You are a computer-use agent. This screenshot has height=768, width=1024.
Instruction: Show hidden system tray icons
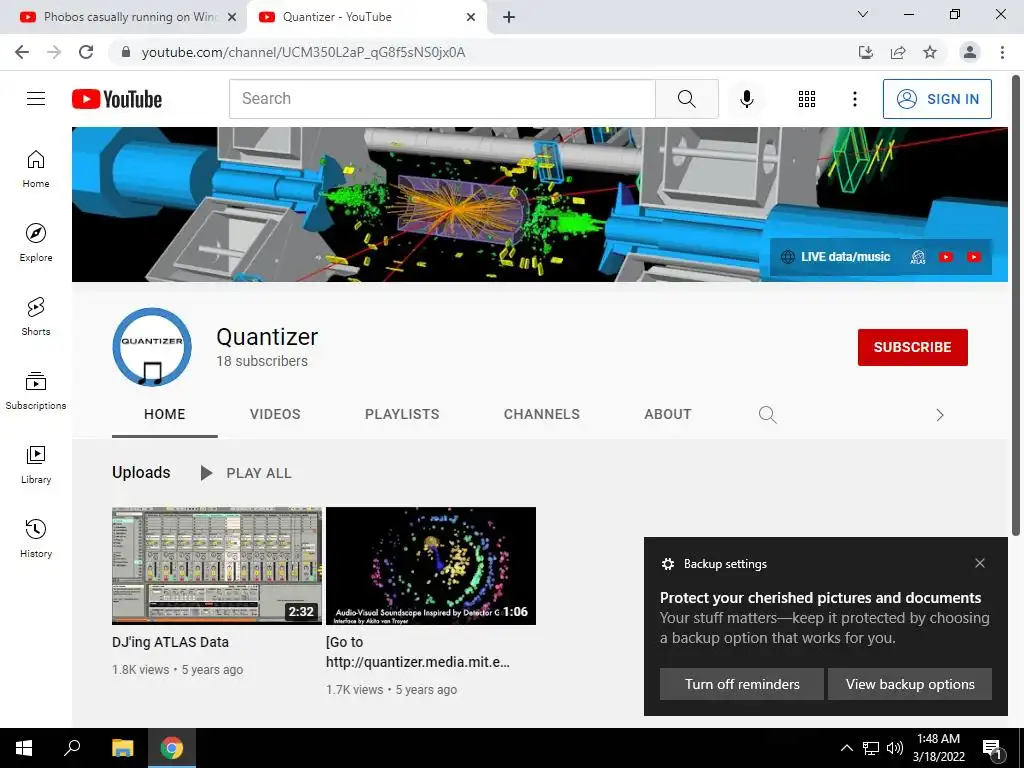coord(846,748)
